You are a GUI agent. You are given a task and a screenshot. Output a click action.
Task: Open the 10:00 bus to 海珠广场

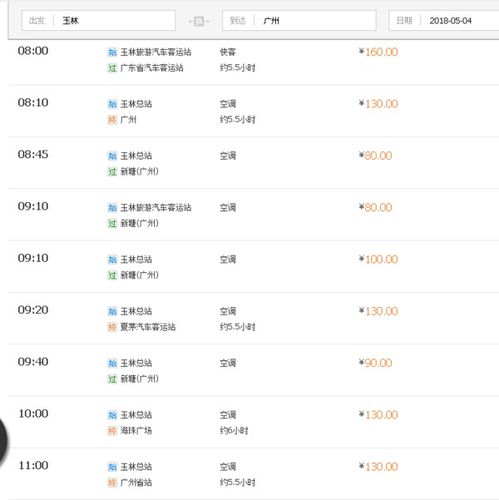point(253,422)
